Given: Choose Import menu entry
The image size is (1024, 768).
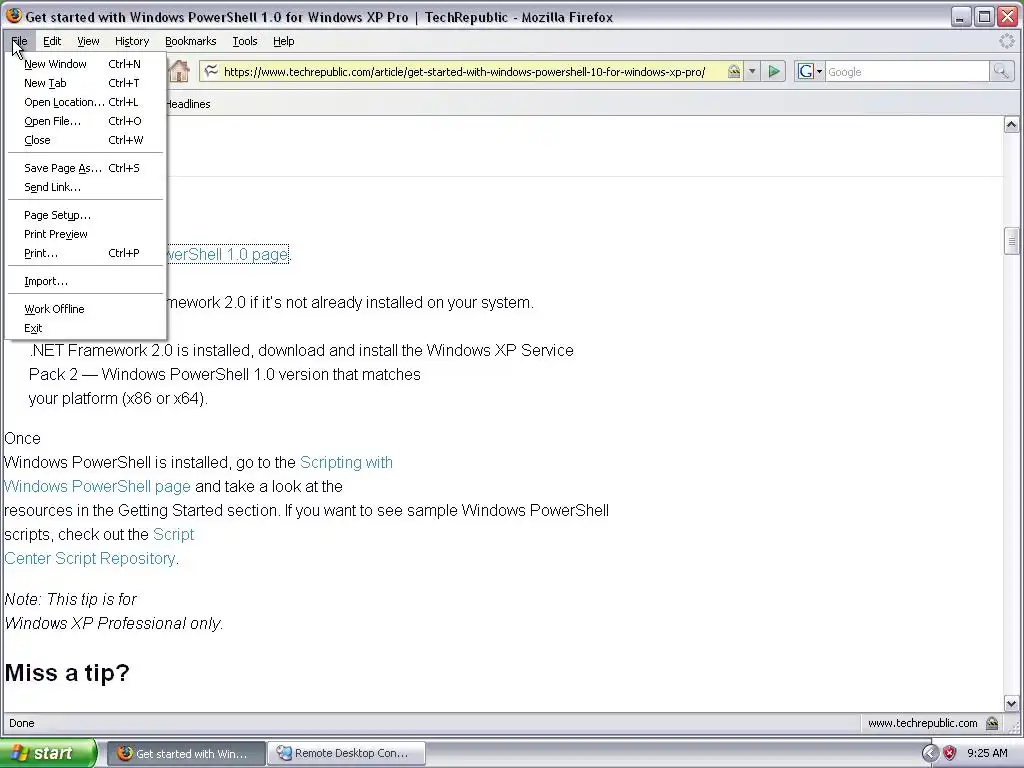Looking at the screenshot, I should coord(86,281).
